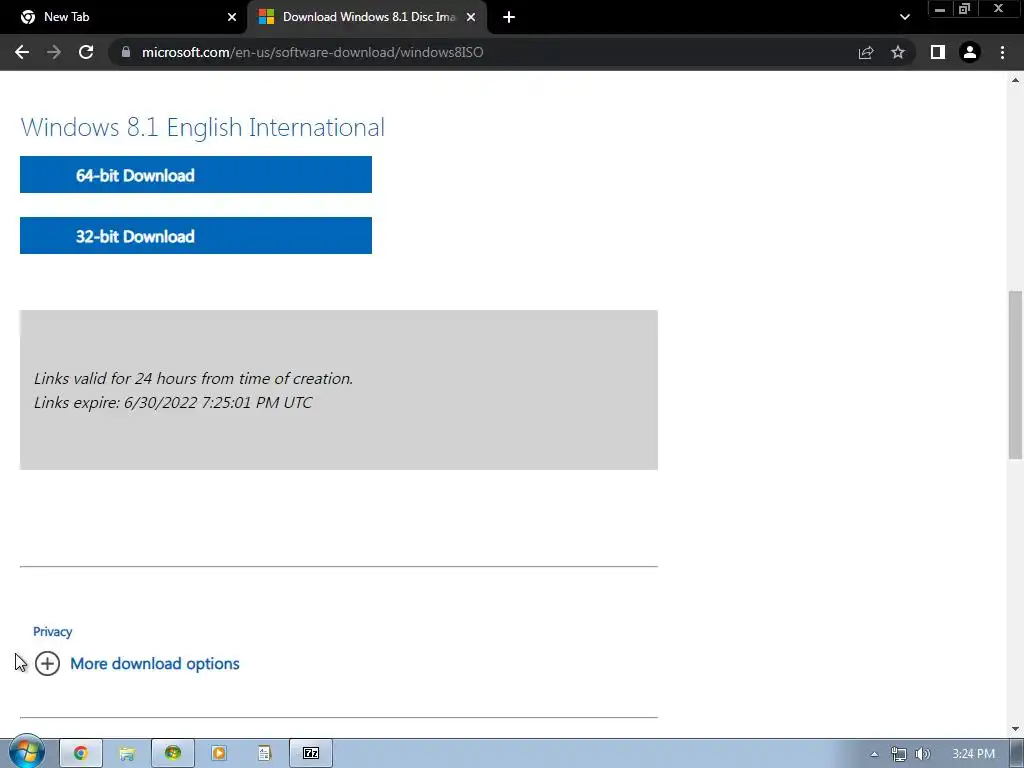Toggle the browser side panel icon
This screenshot has height=768, width=1024.
coord(938,52)
